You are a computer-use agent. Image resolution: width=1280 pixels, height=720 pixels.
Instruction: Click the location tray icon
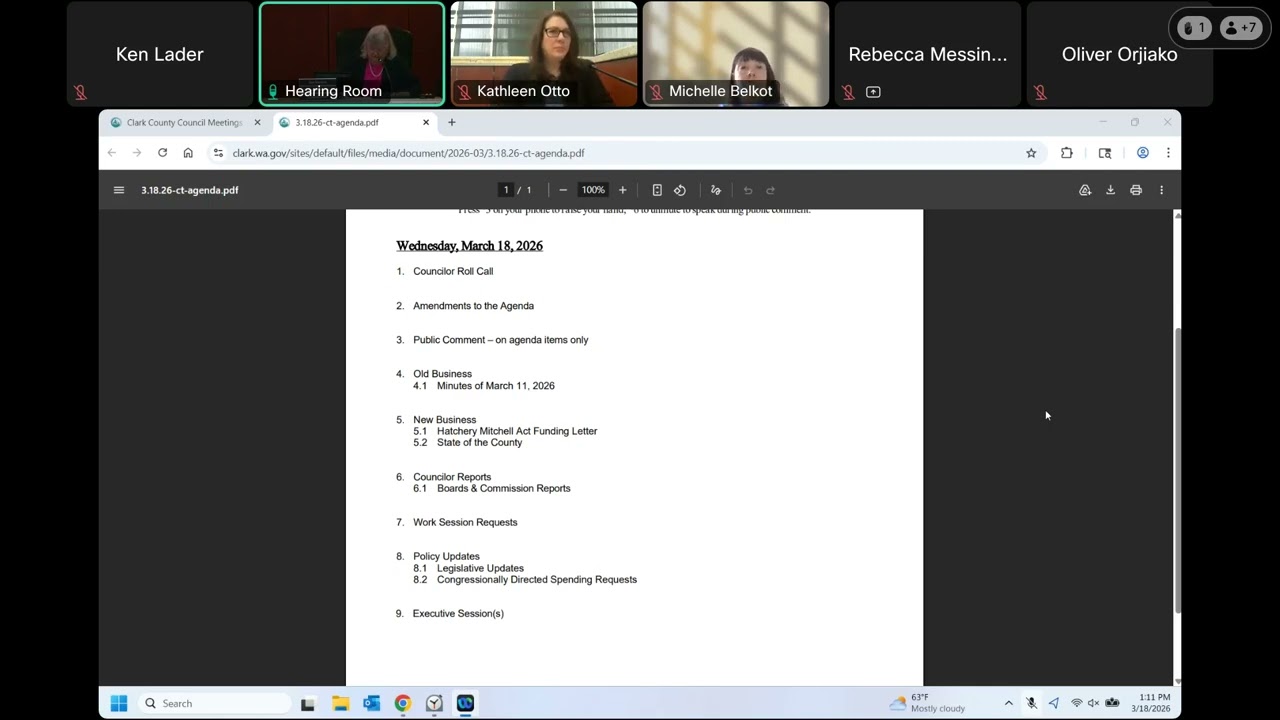[x=1054, y=703]
